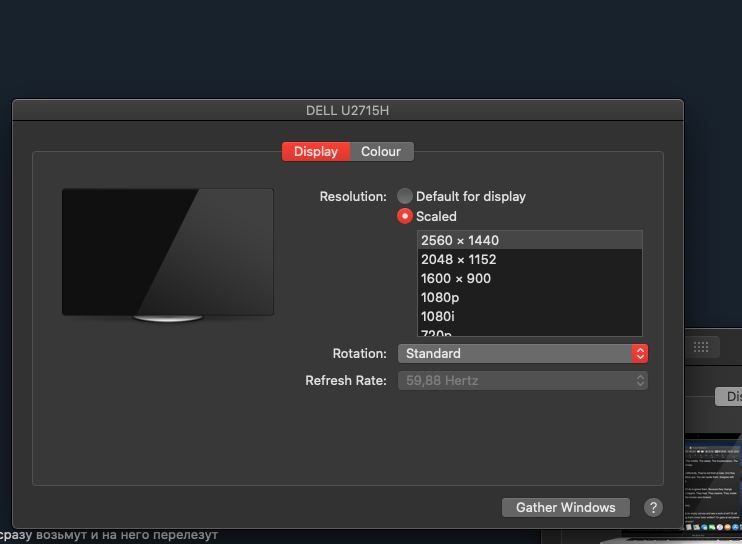
Task: Click the Gather Windows button
Action: coord(565,507)
